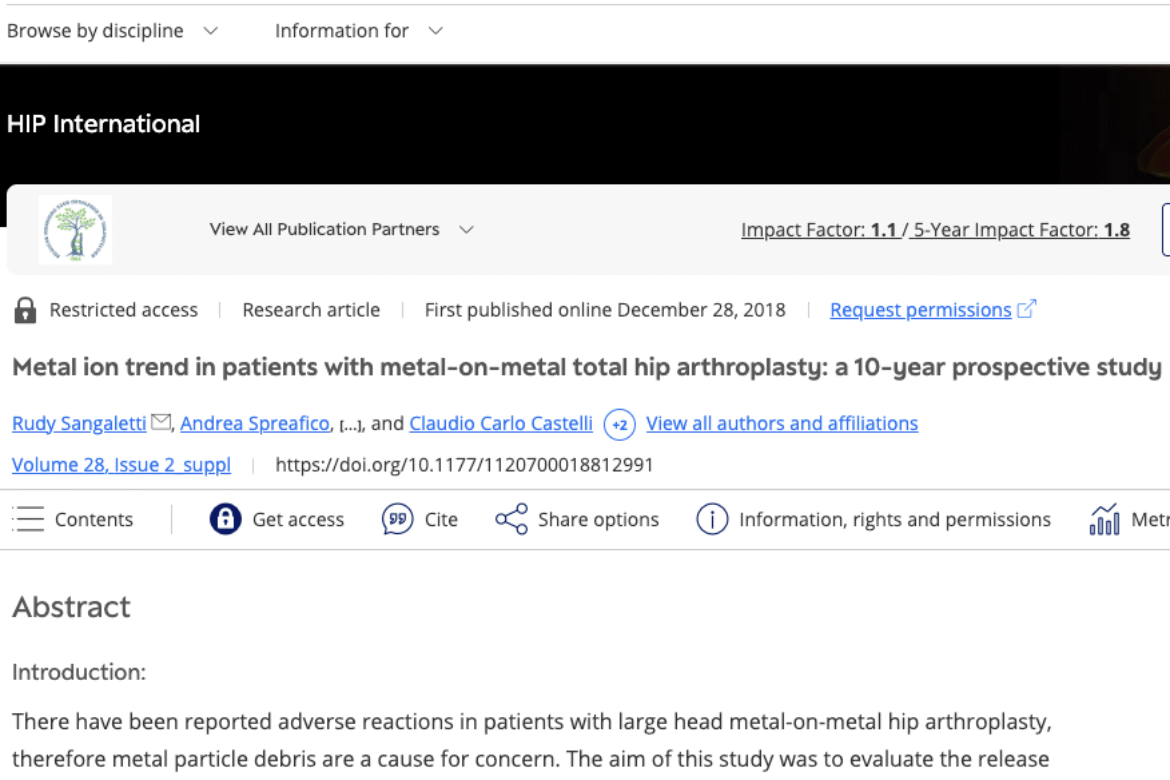Click the Information circle icon
1170x780 pixels.
click(711, 519)
